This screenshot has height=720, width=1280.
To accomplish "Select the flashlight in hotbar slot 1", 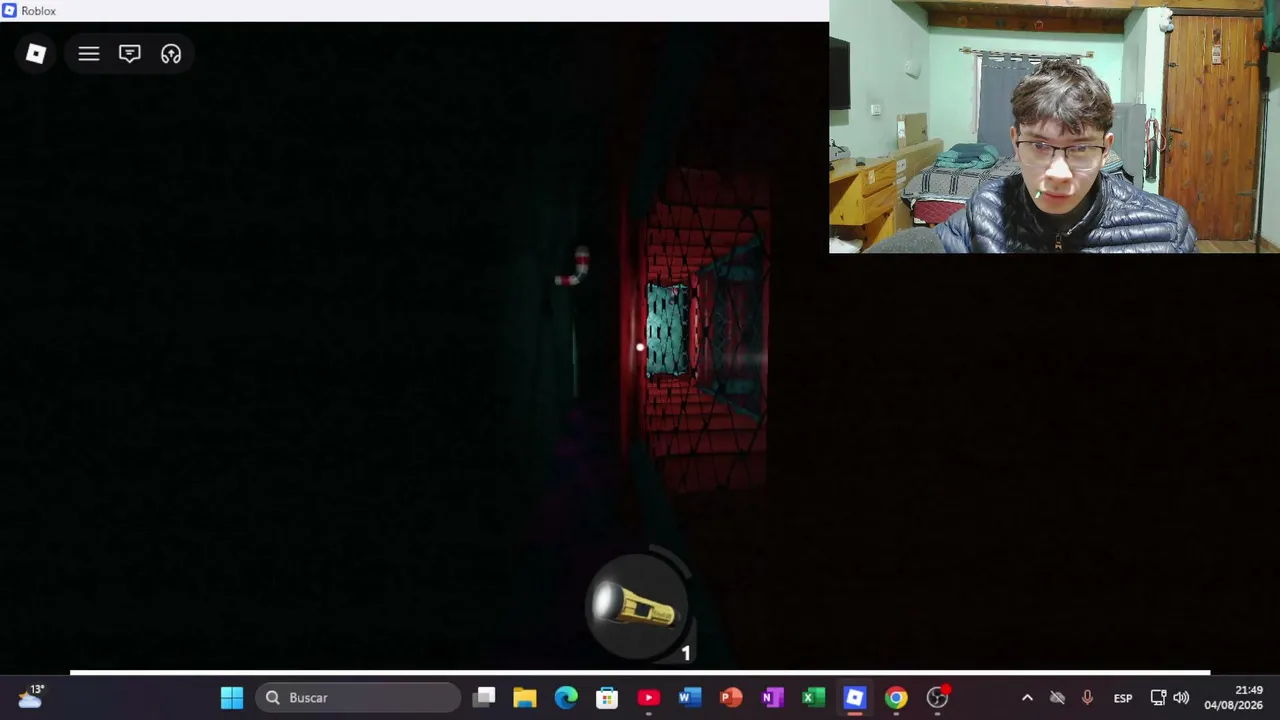I will pos(638,608).
